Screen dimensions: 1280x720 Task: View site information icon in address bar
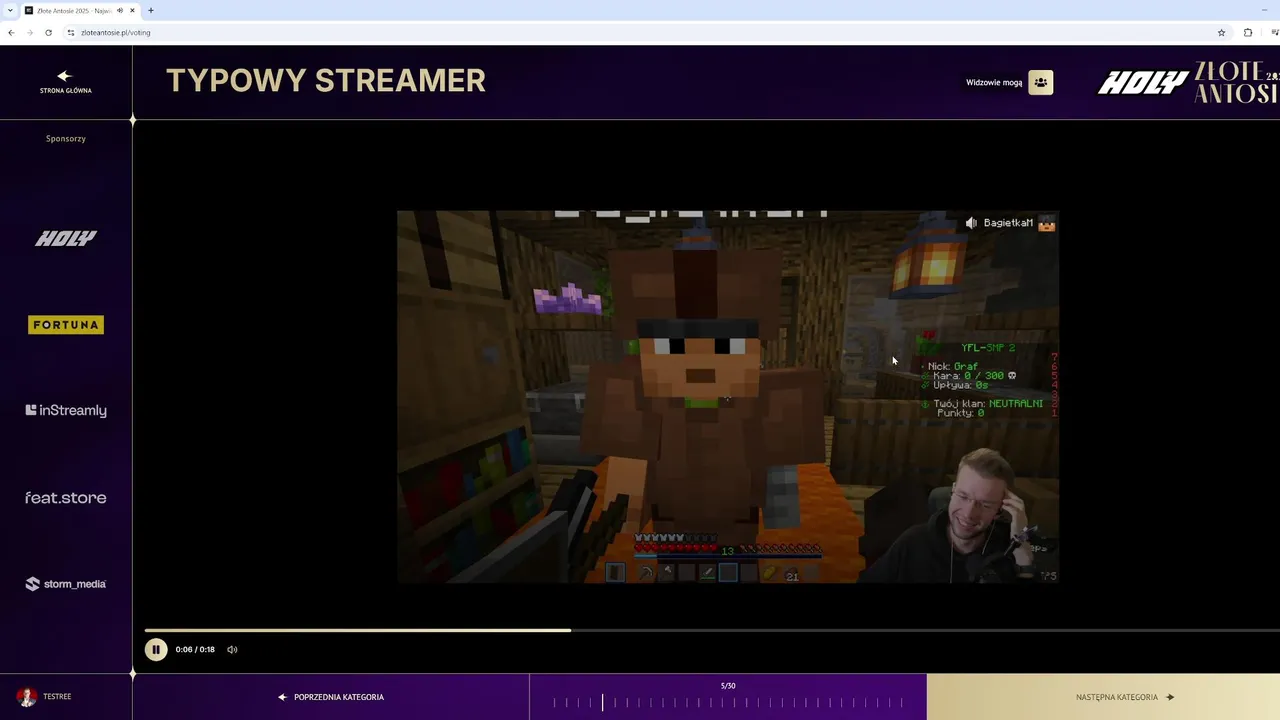(71, 32)
